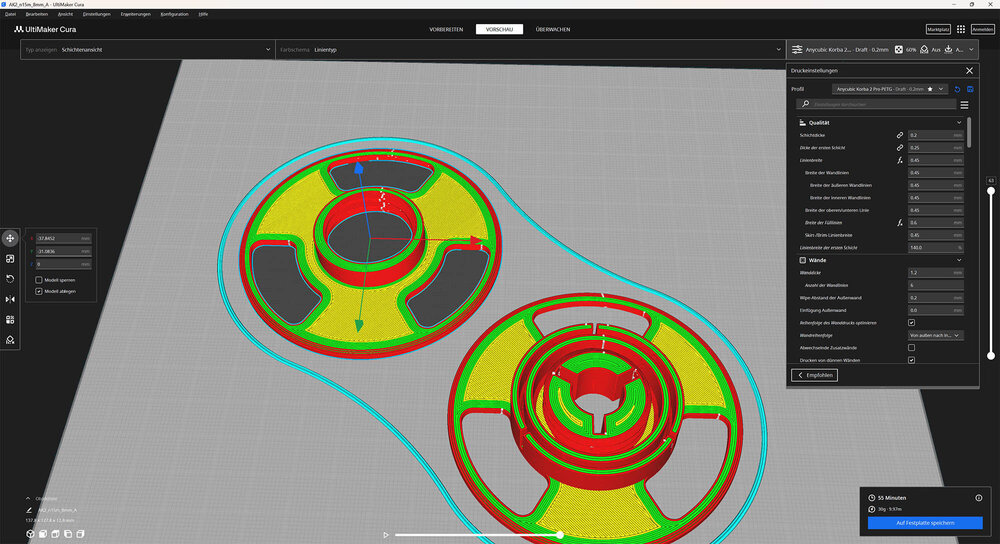Click 'Auf Festplatte speichern' button
1000x544 pixels.
(x=925, y=523)
